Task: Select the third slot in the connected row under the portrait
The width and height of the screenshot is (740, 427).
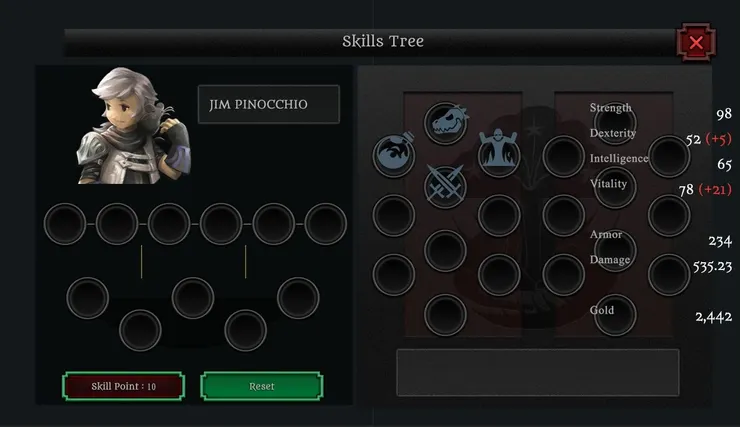Action: click(169, 224)
